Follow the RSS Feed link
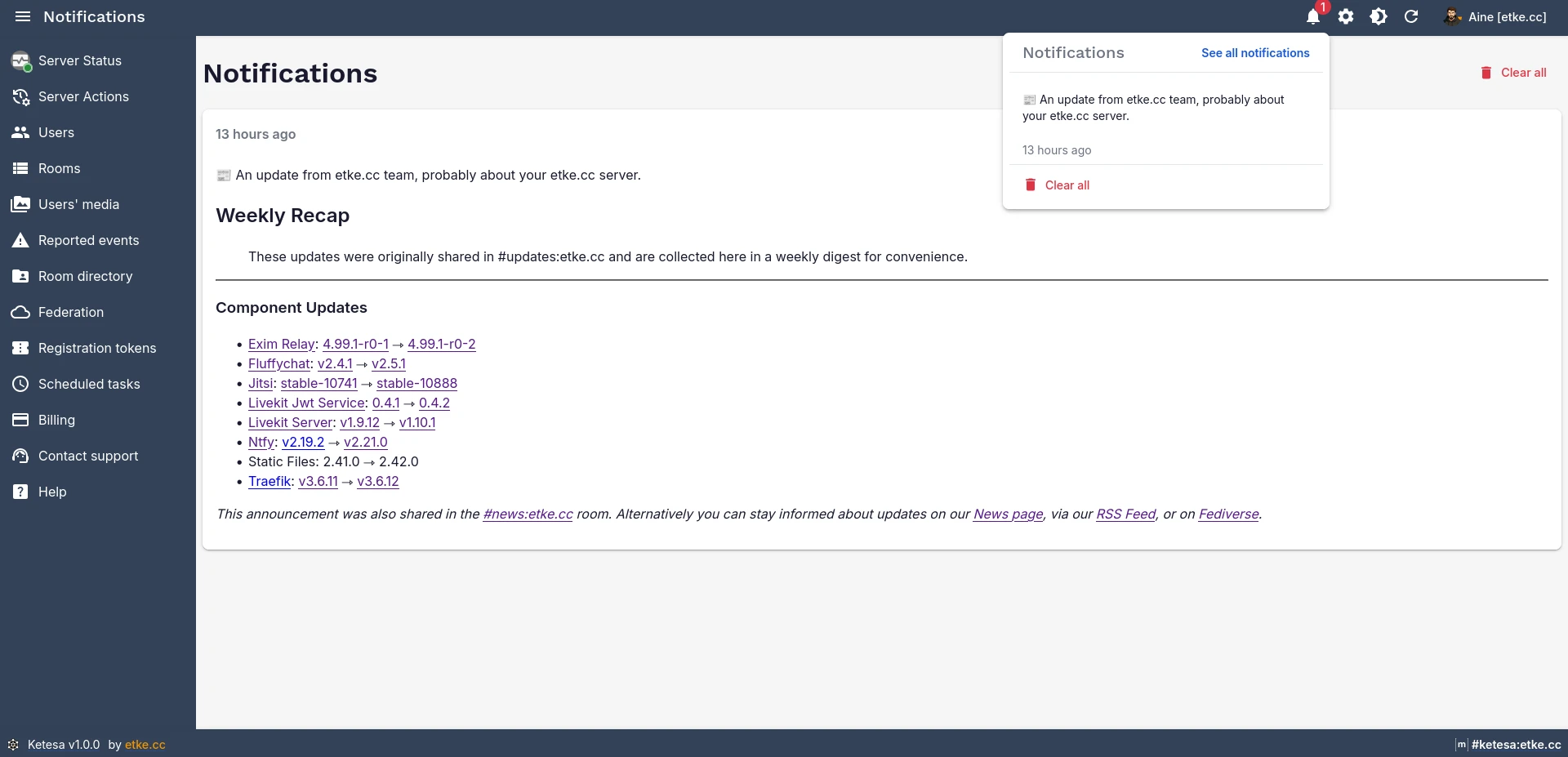 (1125, 514)
